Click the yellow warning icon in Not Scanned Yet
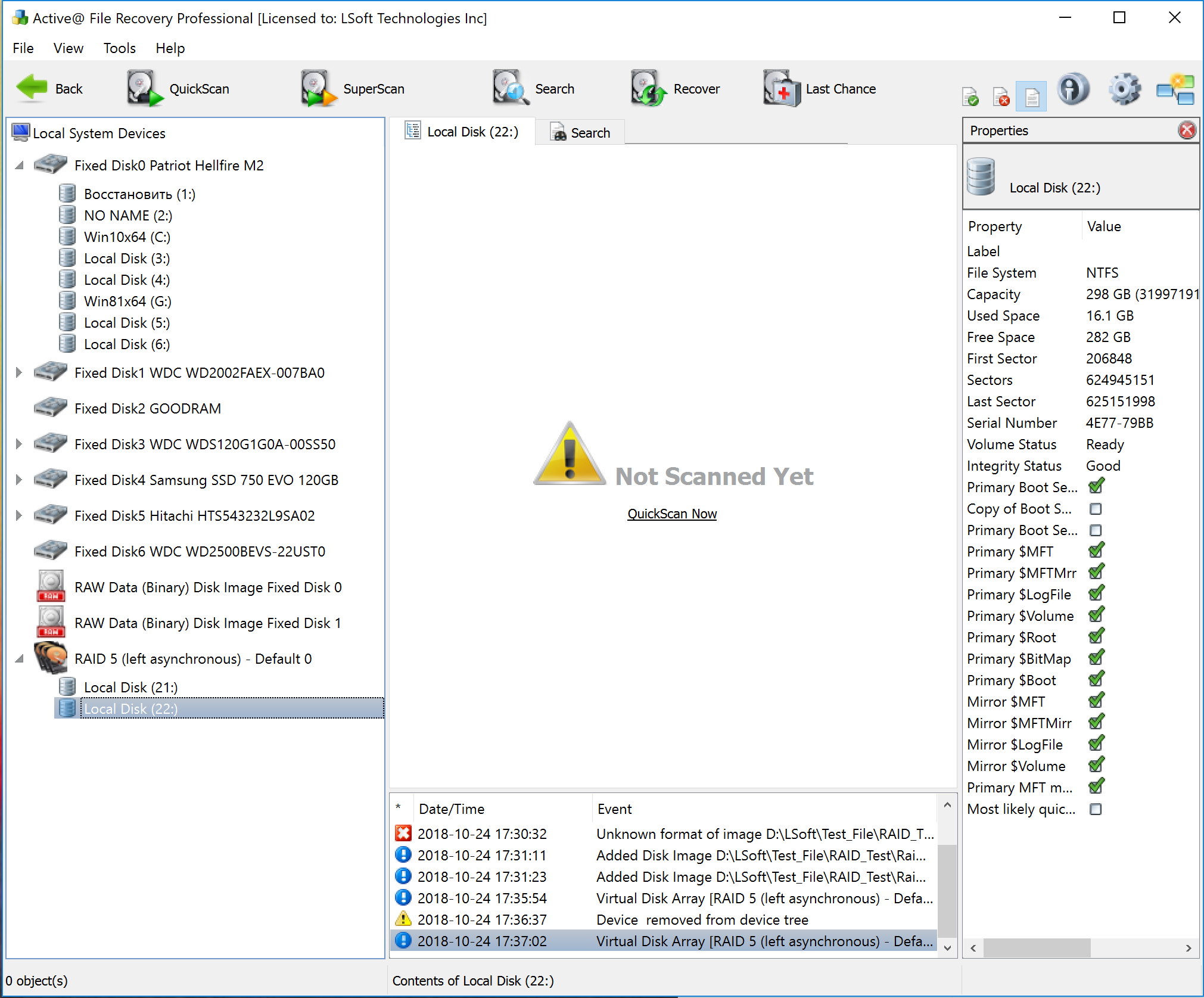1204x998 pixels. pos(570,454)
